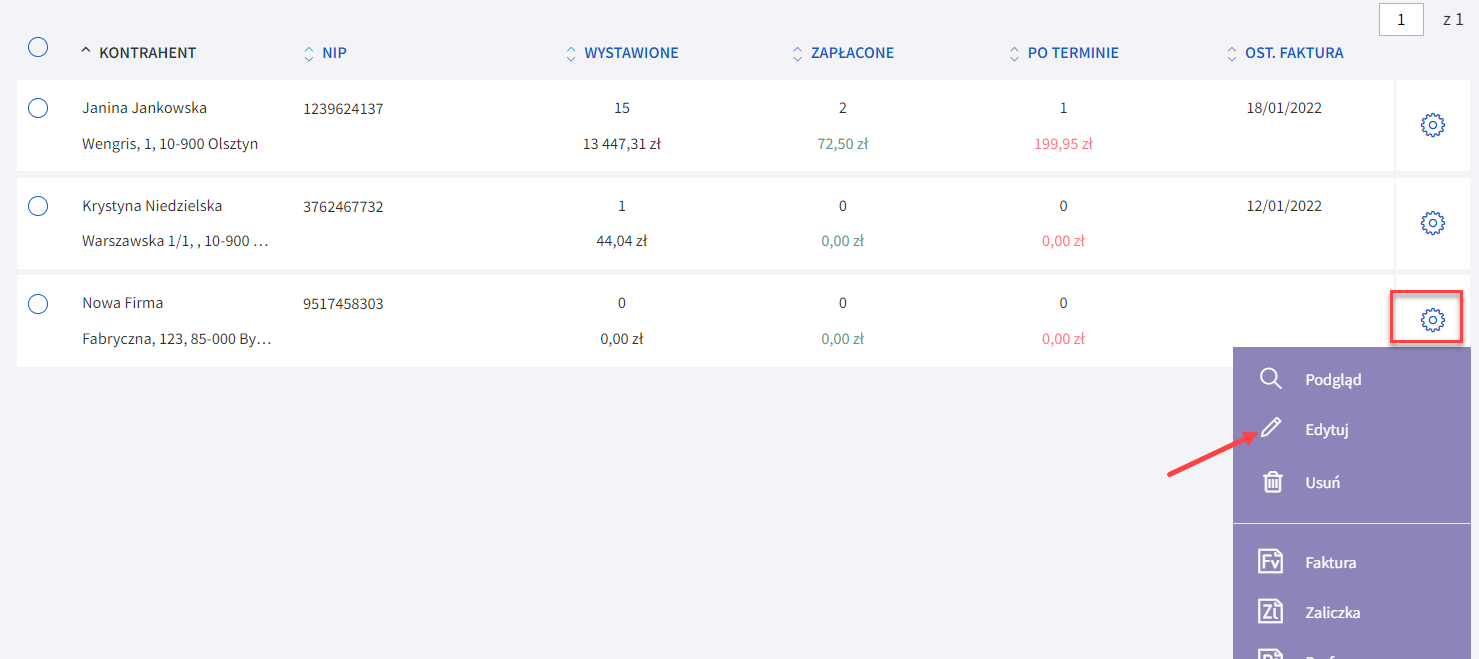Open settings gear for Janina Jankowska
Viewport: 1479px width, 659px height.
click(x=1432, y=125)
